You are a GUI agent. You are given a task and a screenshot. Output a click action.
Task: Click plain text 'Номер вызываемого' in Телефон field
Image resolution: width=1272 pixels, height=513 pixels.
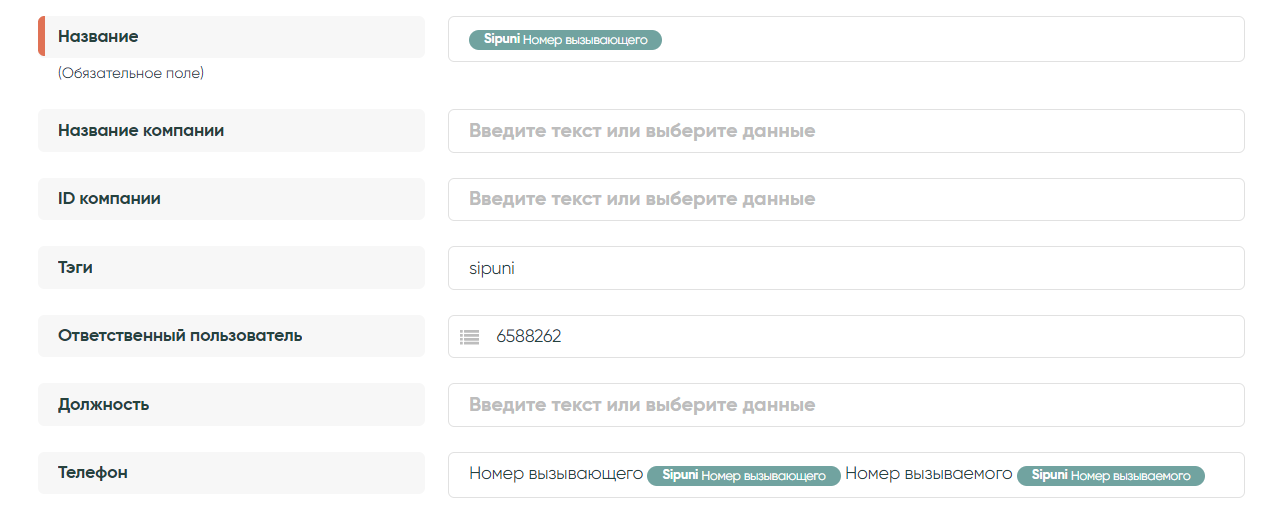pyautogui.click(x=928, y=474)
